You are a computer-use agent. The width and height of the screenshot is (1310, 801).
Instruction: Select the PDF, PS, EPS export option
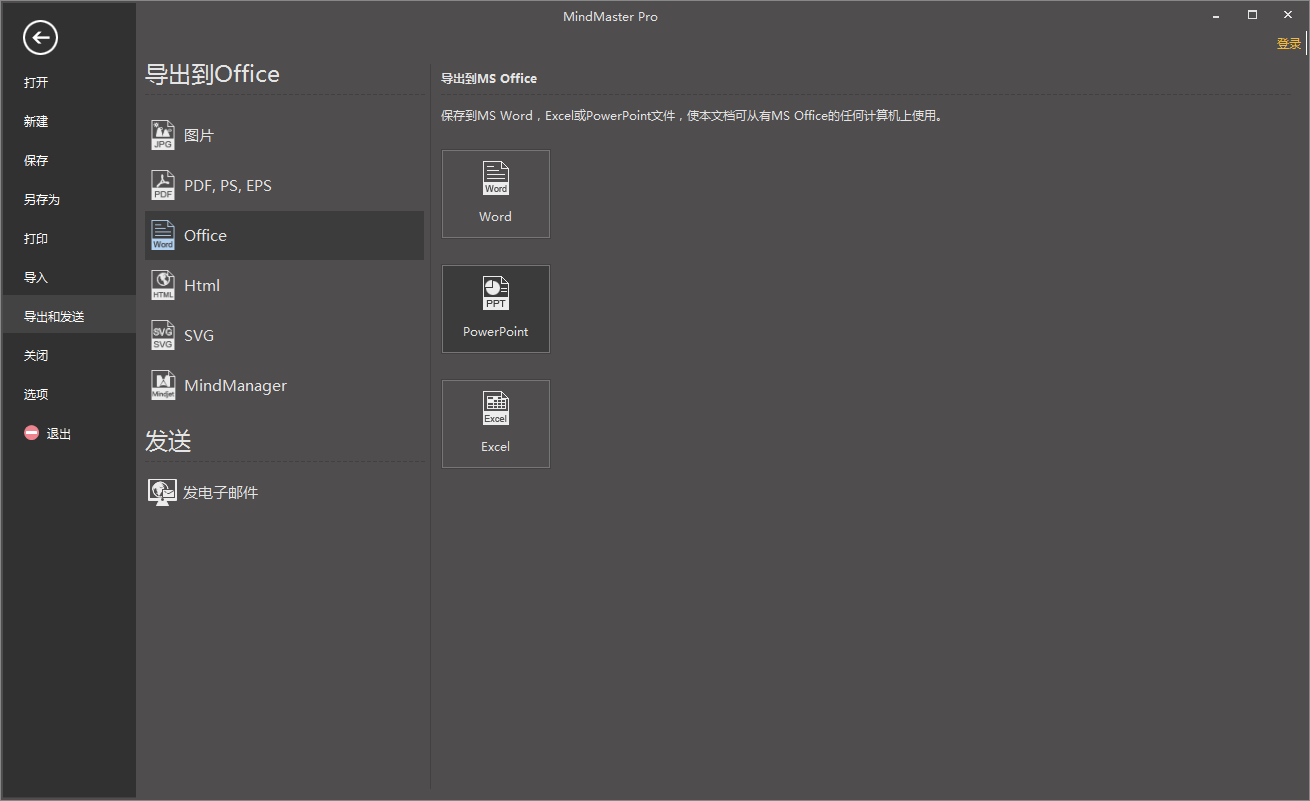point(284,185)
